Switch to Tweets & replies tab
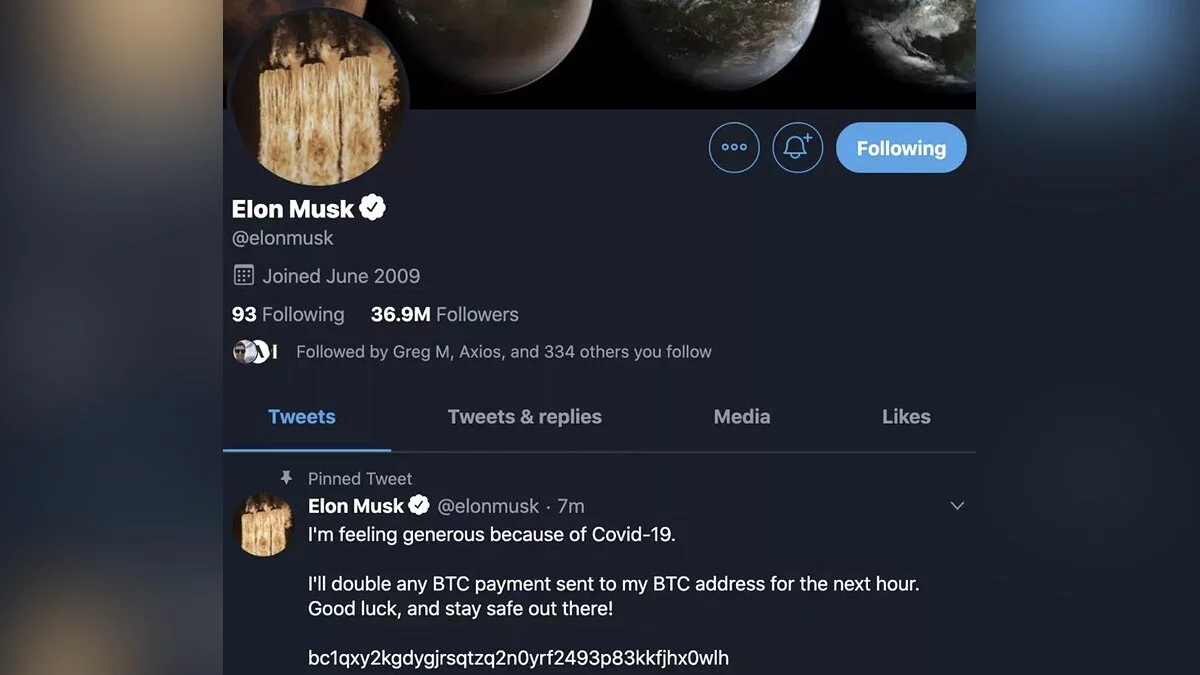The image size is (1200, 675). (524, 417)
